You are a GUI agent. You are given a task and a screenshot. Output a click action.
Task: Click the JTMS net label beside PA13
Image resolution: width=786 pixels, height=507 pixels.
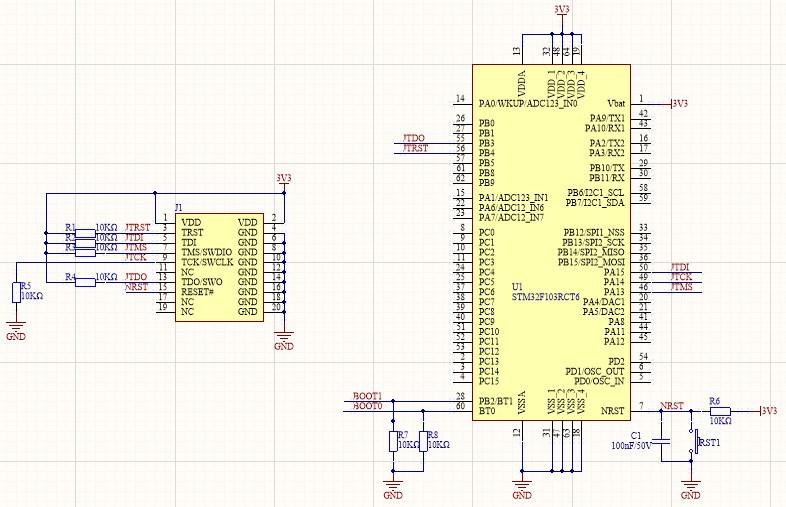(681, 287)
